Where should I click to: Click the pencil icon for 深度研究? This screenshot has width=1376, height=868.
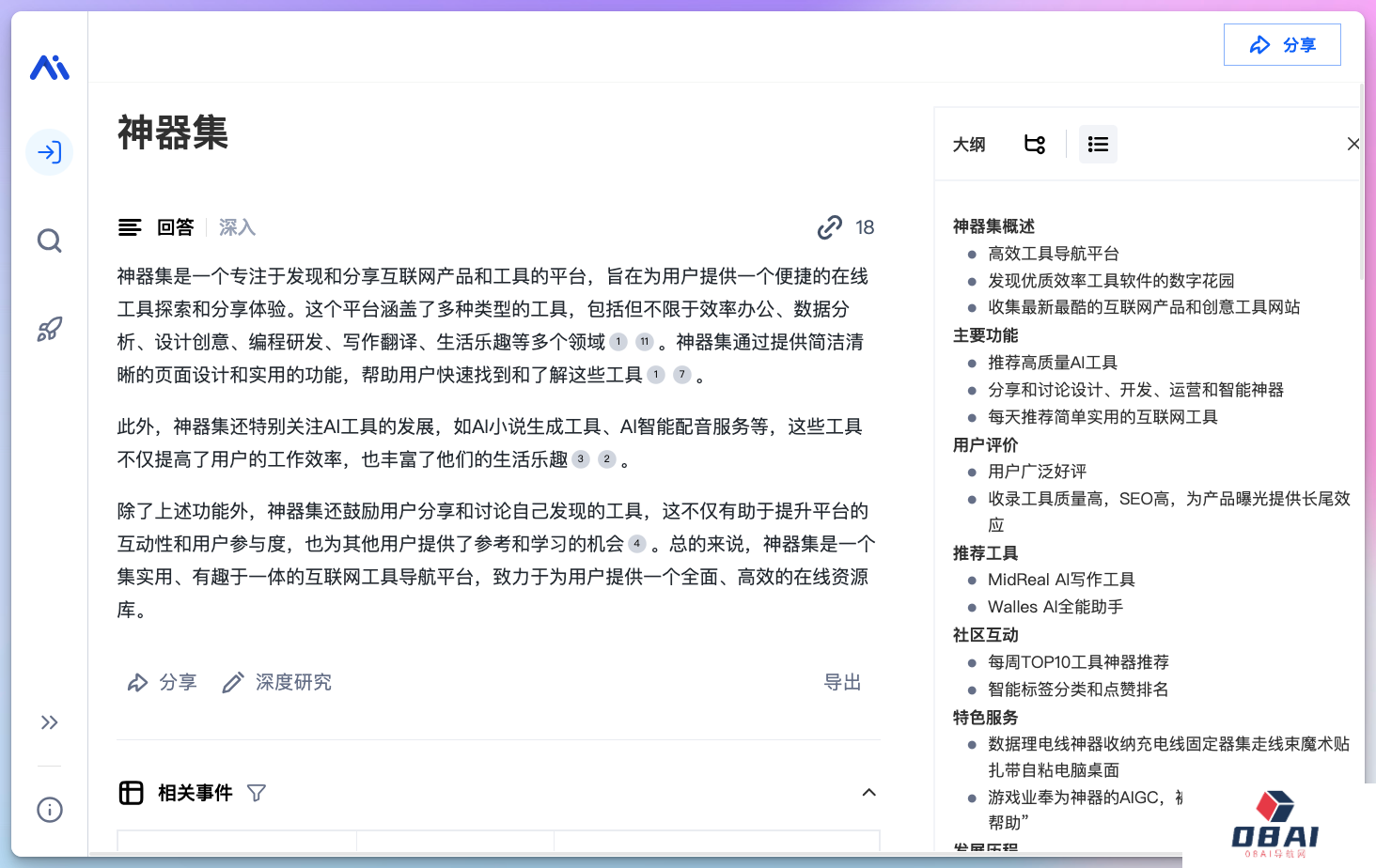233,682
